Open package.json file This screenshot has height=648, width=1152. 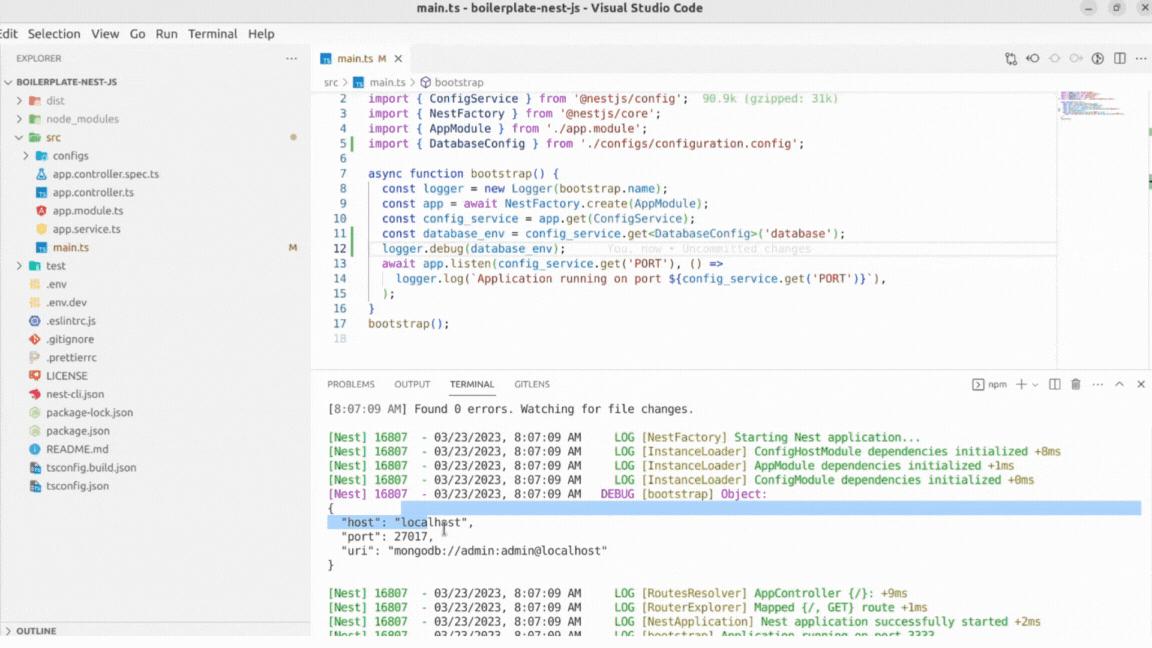(77, 431)
